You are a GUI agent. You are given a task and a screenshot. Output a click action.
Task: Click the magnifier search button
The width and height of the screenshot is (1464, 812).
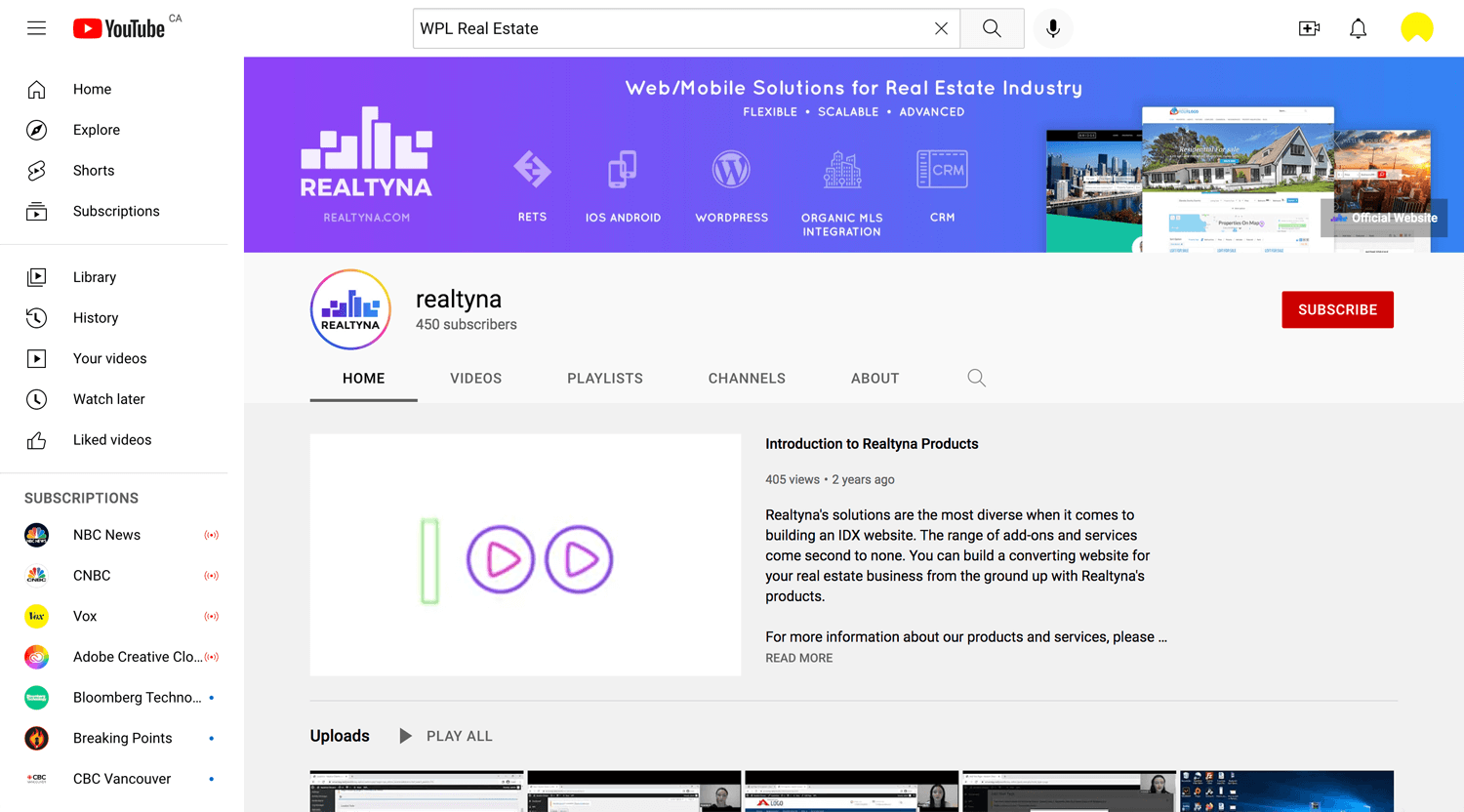[992, 28]
